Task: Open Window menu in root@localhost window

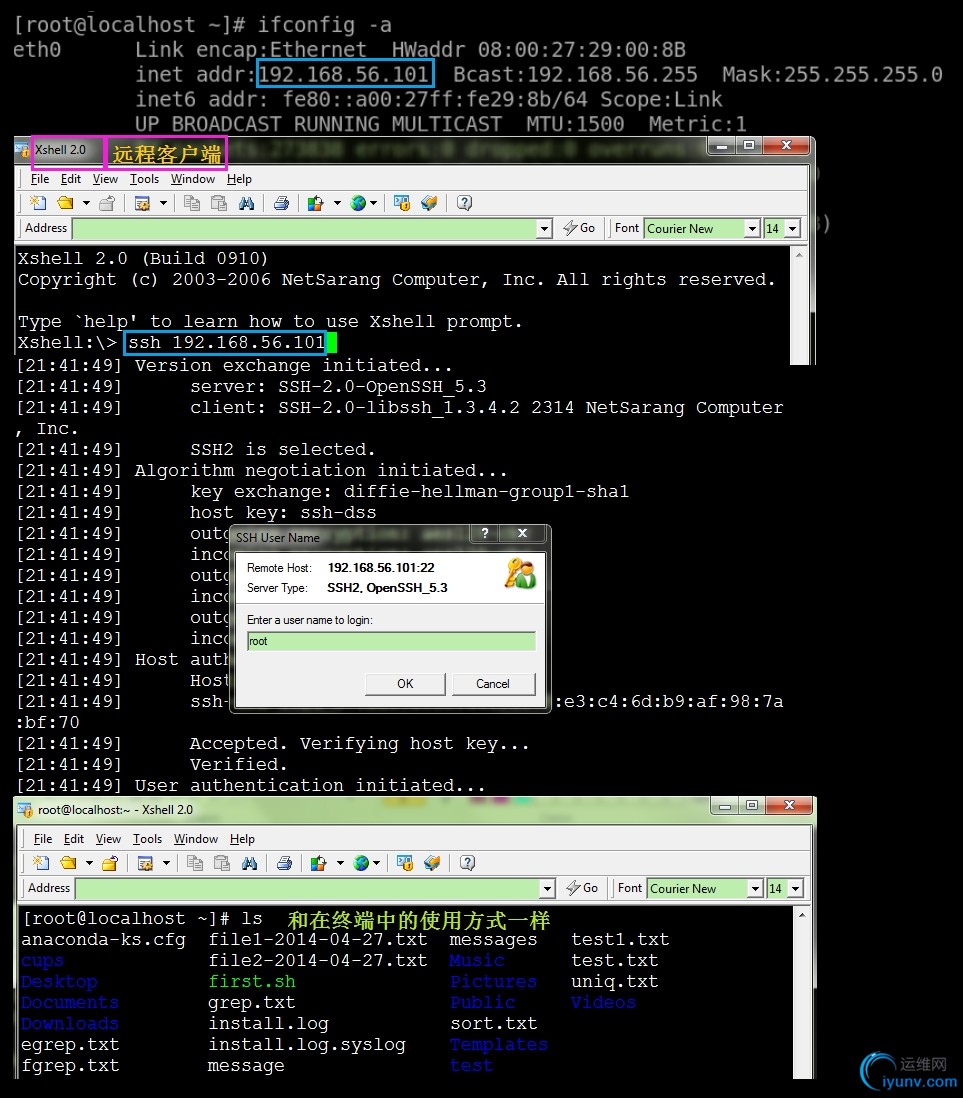Action: click(x=195, y=839)
